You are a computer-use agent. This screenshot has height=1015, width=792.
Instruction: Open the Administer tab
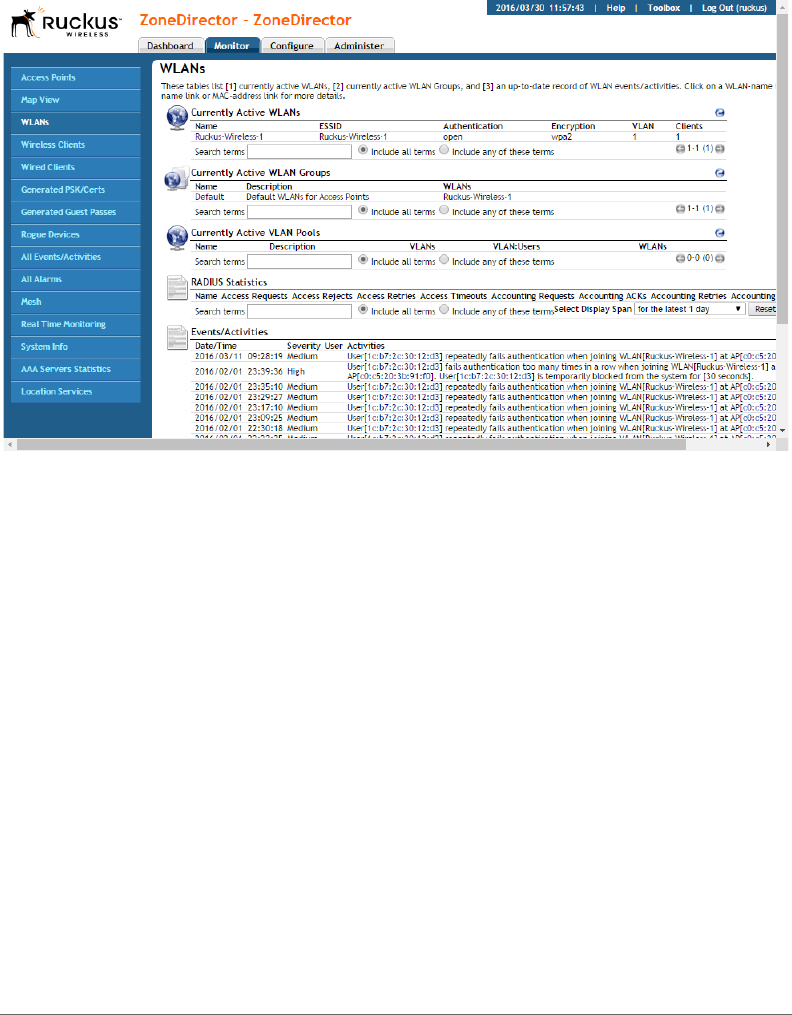tap(359, 45)
